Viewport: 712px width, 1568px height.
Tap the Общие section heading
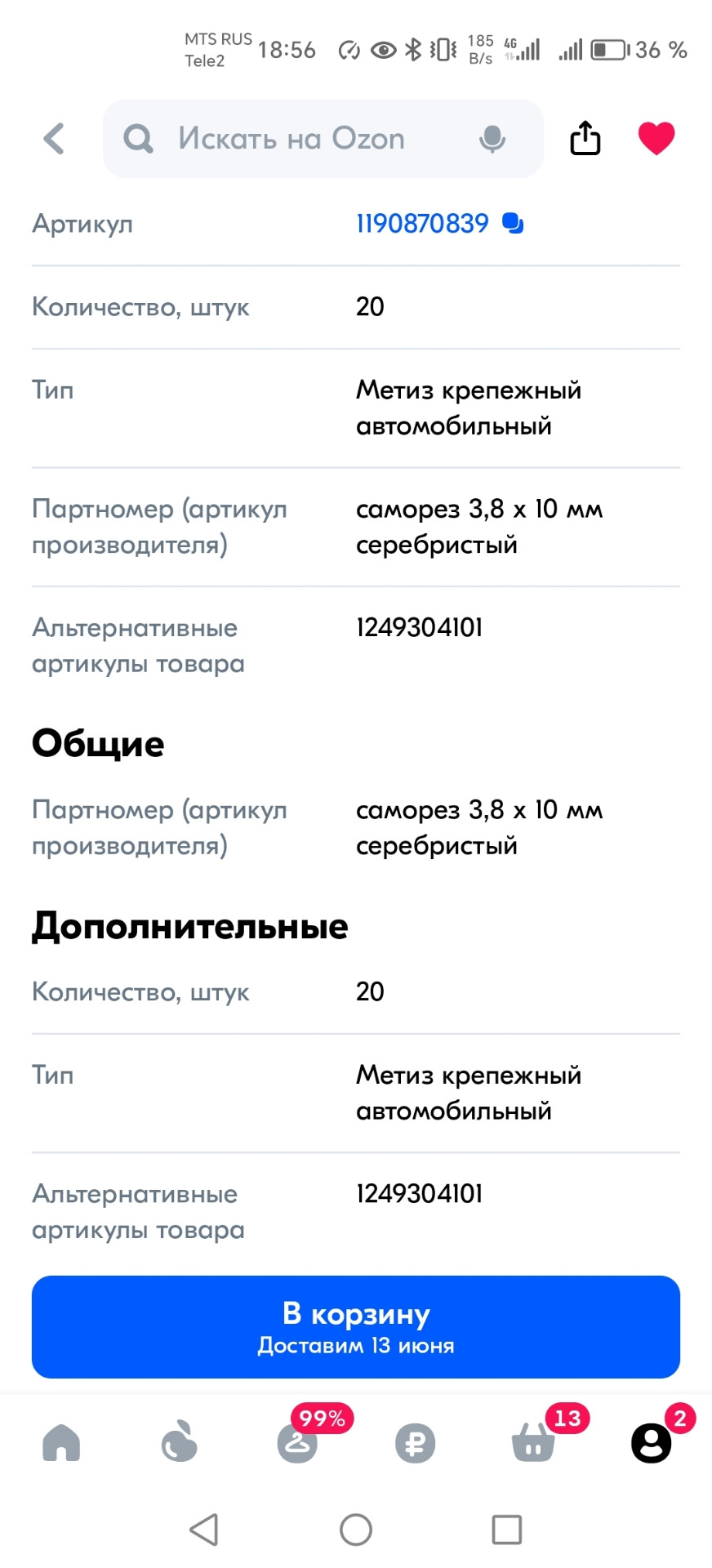pos(98,744)
